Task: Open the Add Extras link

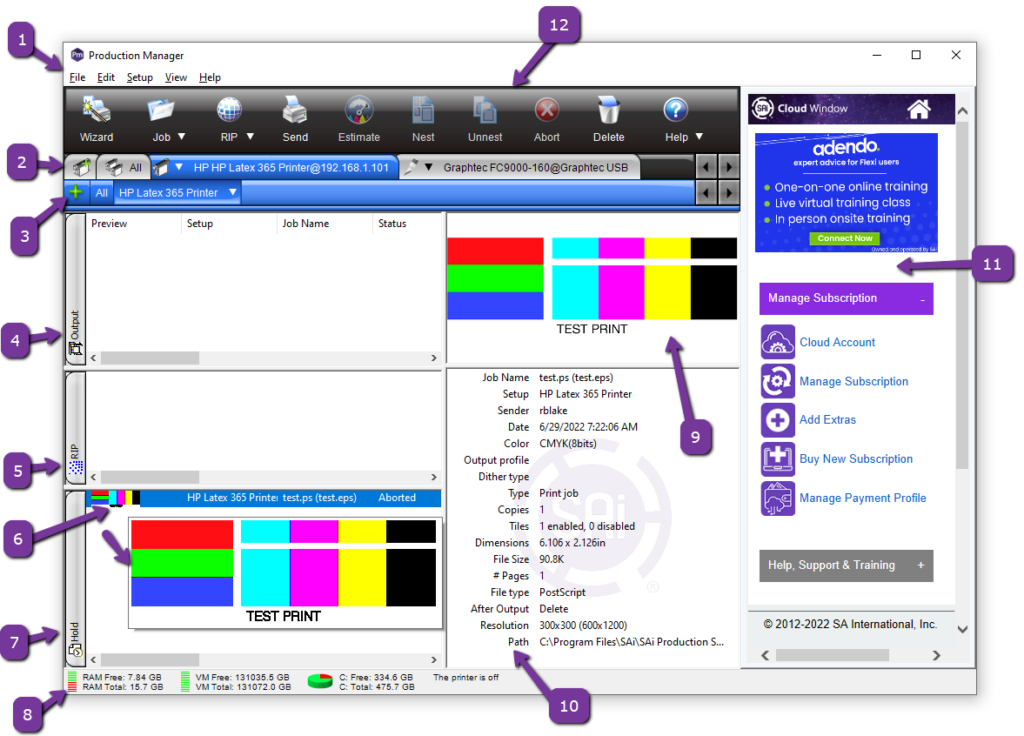Action: click(827, 420)
